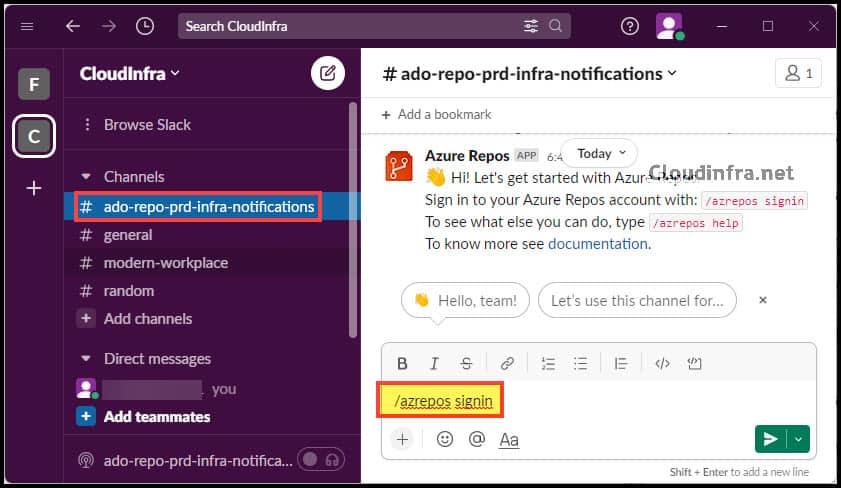Screen dimensions: 841x488
Task: Open the help question mark icon
Action: coord(630,26)
